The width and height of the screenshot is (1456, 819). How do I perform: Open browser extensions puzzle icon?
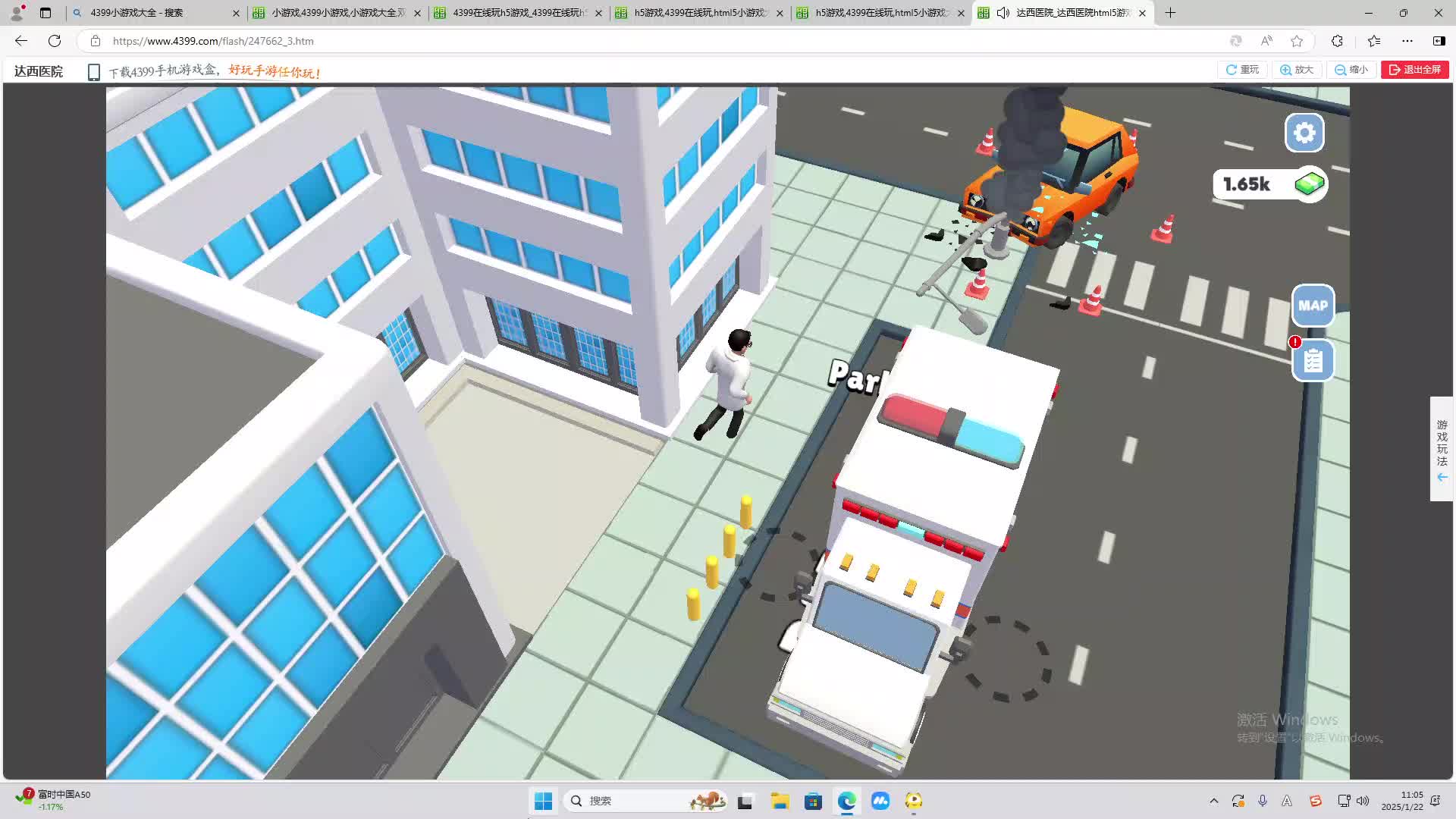click(x=1337, y=41)
